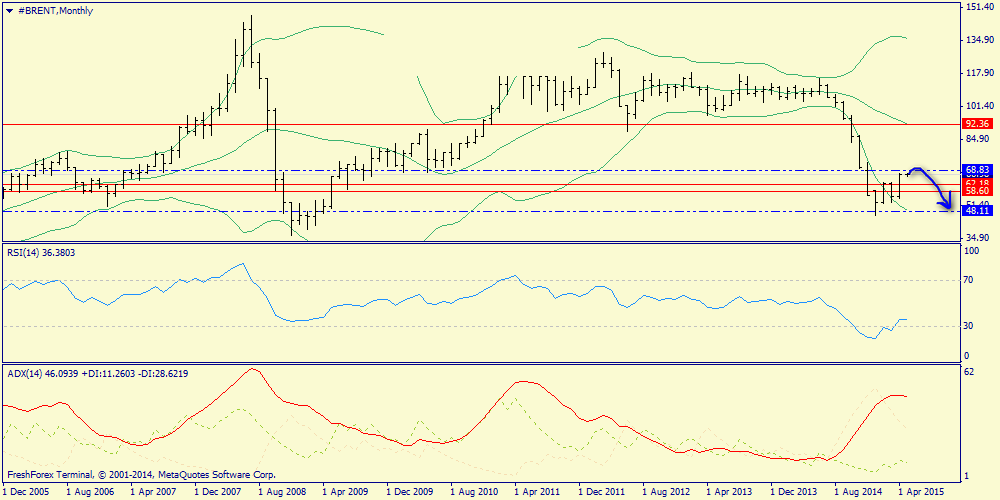
Task: Click the blue 48.11 price tag
Action: point(975,212)
